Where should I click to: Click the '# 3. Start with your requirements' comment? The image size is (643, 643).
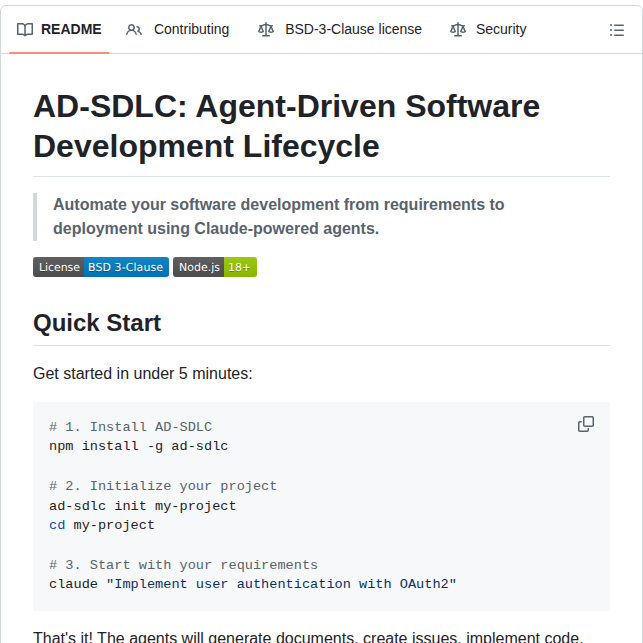click(x=183, y=565)
